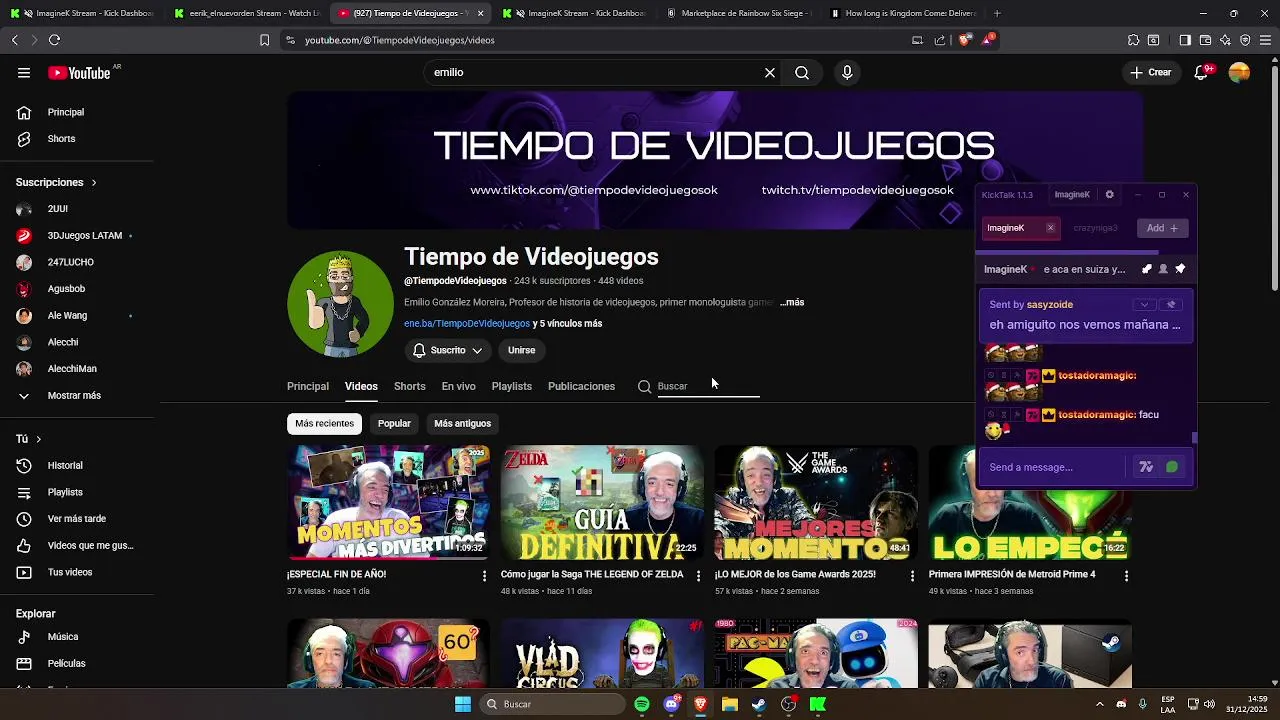The width and height of the screenshot is (1280, 720).
Task: Open the Brave VPN shield icon
Action: pos(1245,40)
